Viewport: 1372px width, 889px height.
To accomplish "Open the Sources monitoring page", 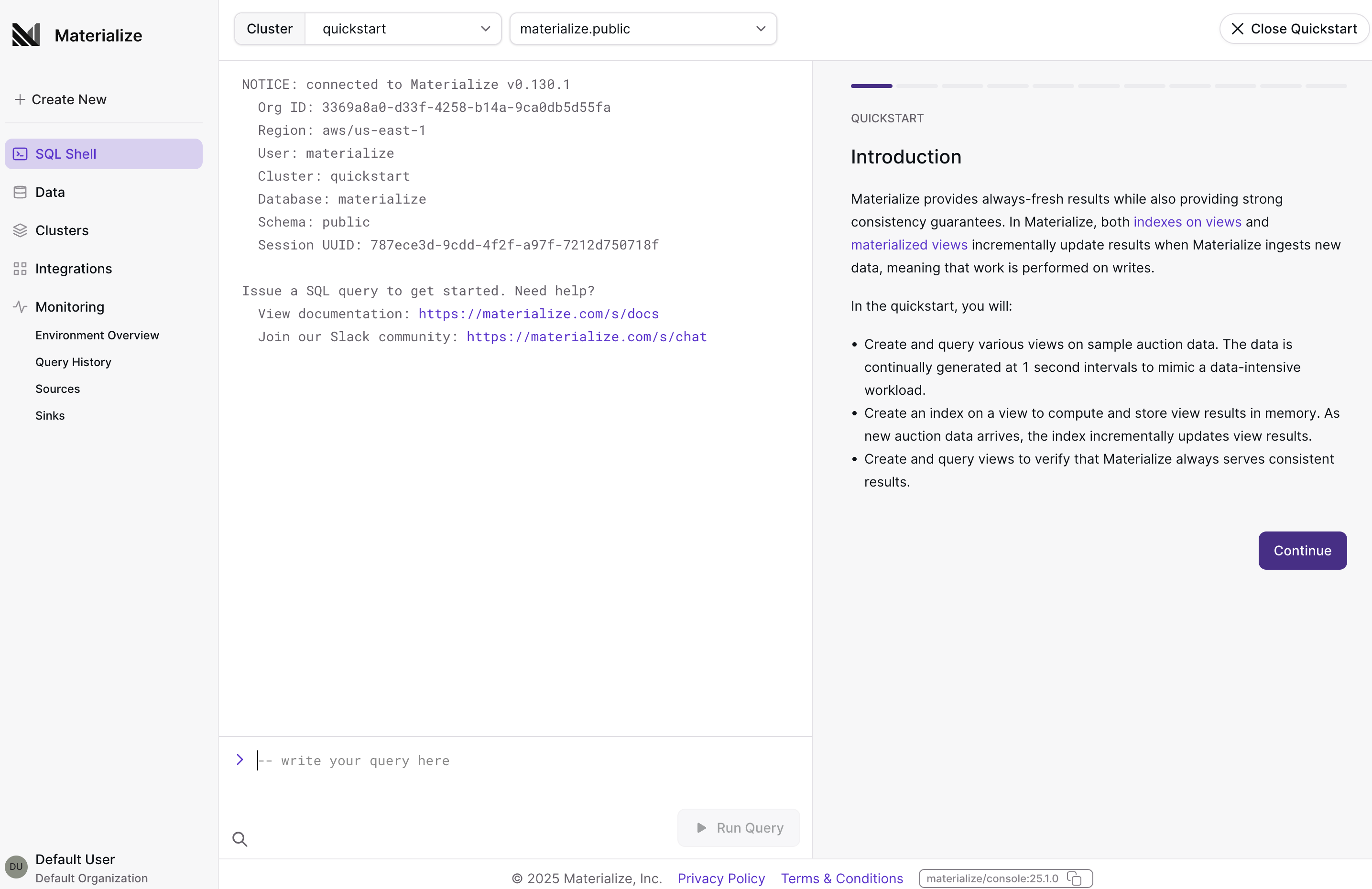I will coord(58,389).
